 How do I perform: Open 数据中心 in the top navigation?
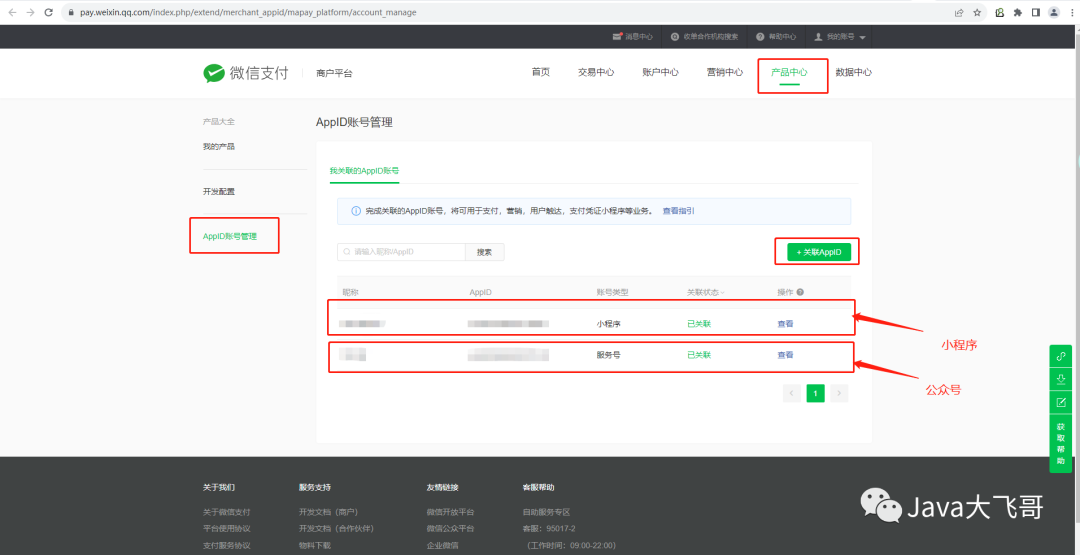(853, 72)
